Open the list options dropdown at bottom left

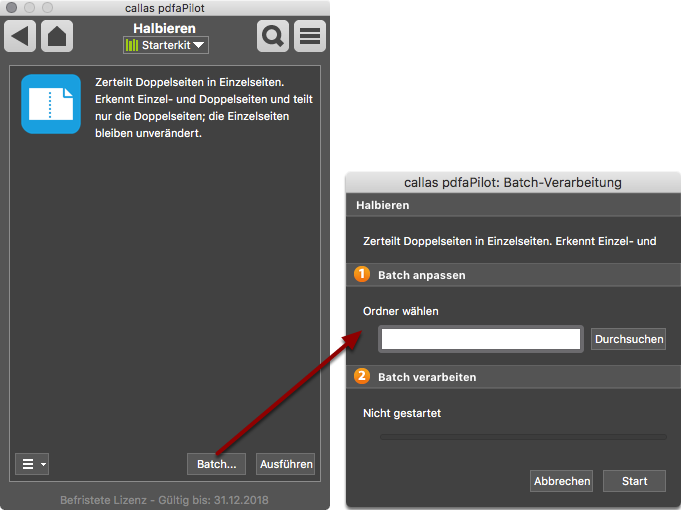coord(32,464)
